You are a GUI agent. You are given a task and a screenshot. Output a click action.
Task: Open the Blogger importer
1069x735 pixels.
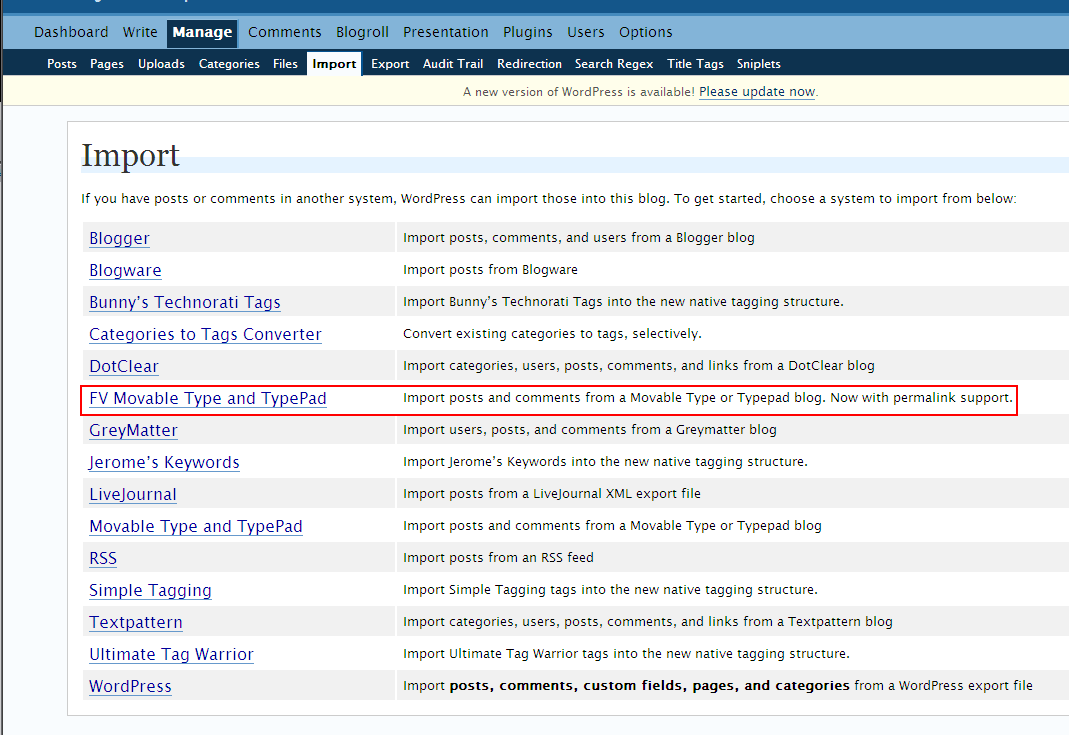tap(119, 238)
